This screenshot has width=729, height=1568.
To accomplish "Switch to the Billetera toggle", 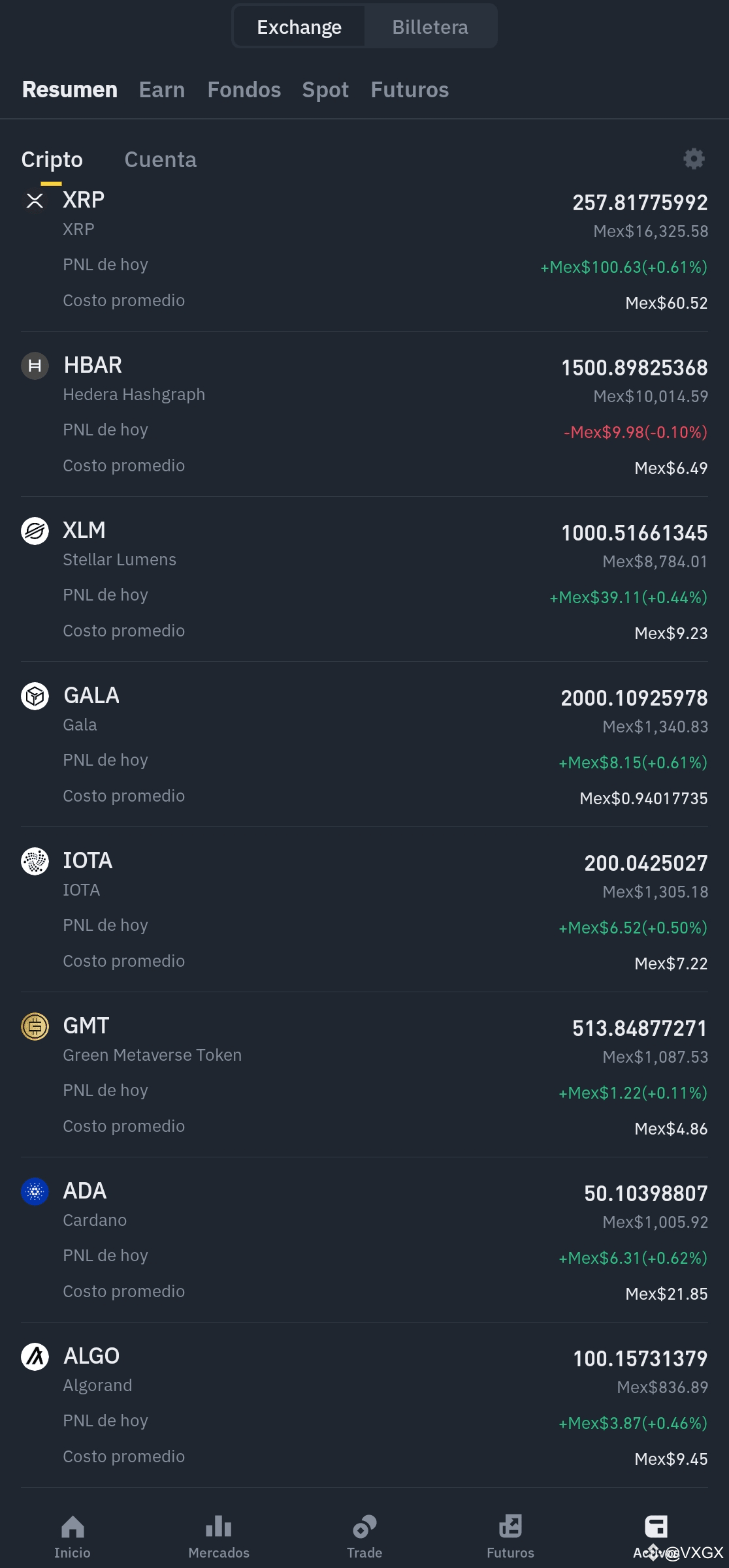I will 430,27.
